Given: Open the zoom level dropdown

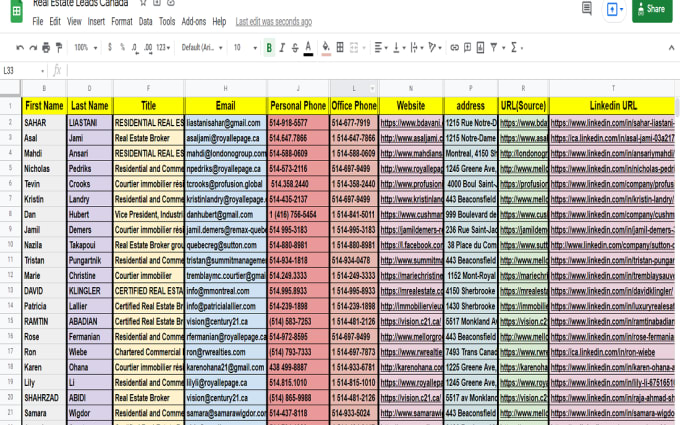Looking at the screenshot, I should coord(85,48).
